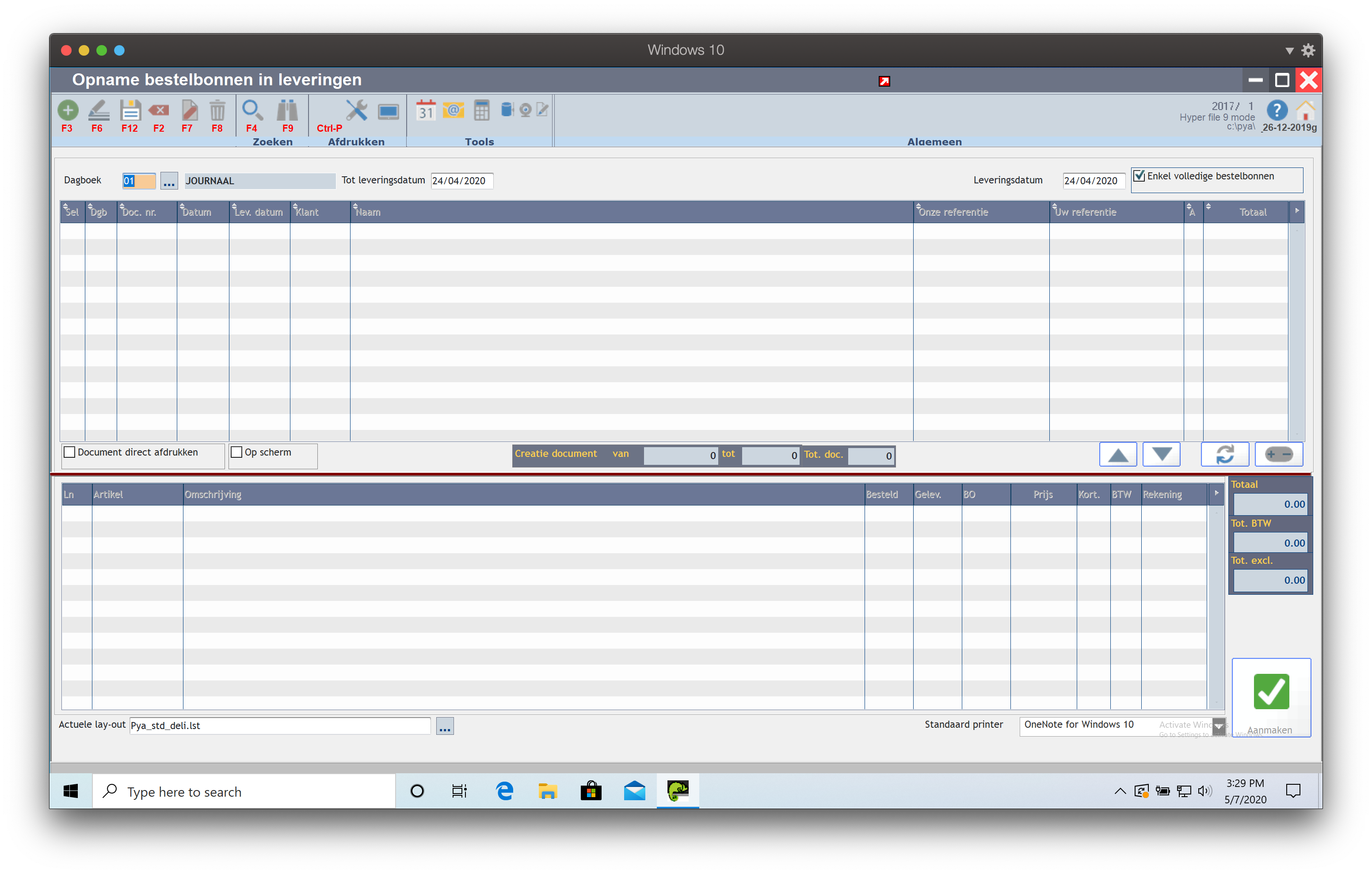The width and height of the screenshot is (1372, 874).
Task: Tick the Op scherm checkbox
Action: click(237, 452)
